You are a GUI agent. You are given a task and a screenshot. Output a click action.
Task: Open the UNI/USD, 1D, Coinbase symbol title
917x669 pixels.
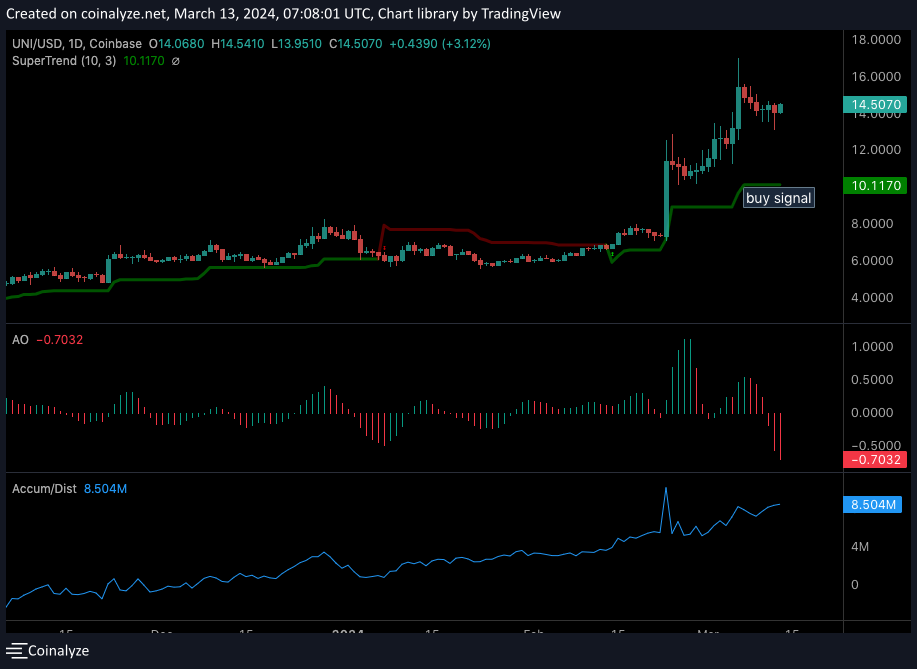click(77, 44)
